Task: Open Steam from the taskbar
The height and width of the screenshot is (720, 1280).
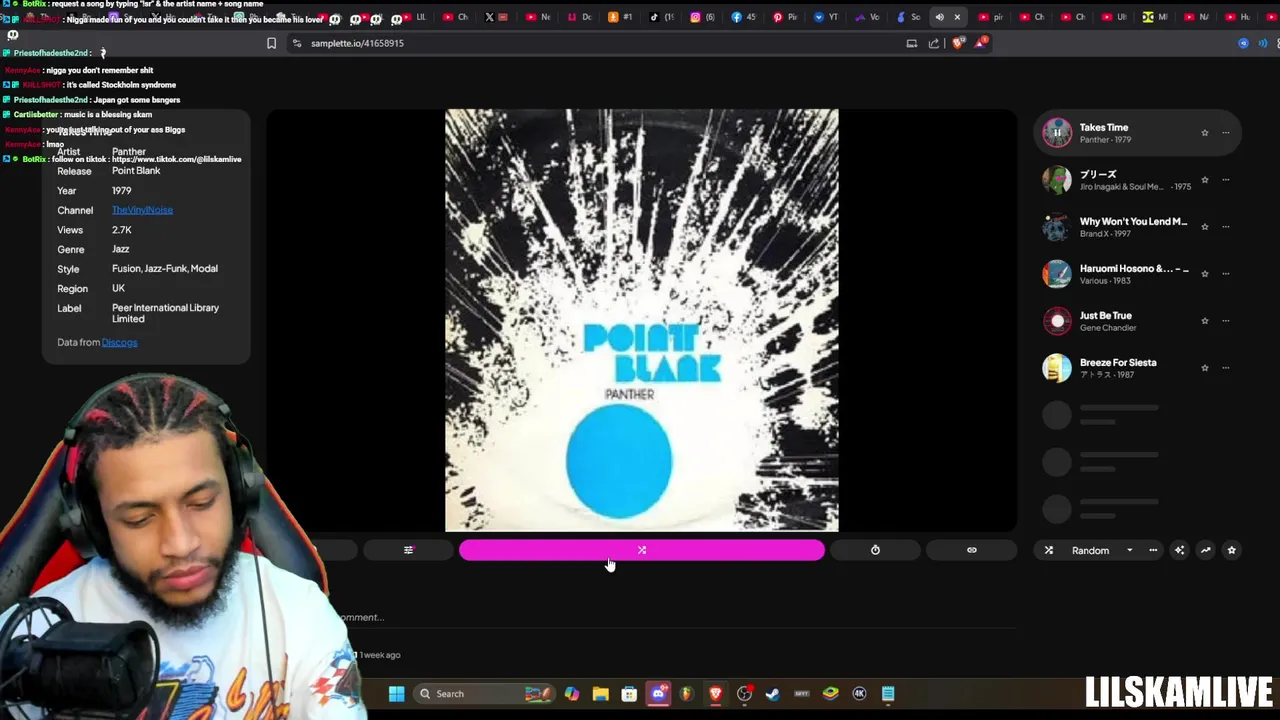Action: 773,694
